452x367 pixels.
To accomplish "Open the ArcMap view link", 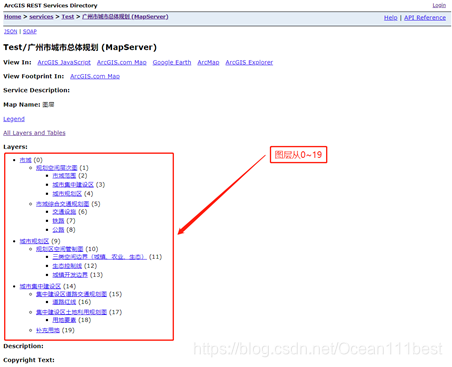I will click(x=208, y=62).
